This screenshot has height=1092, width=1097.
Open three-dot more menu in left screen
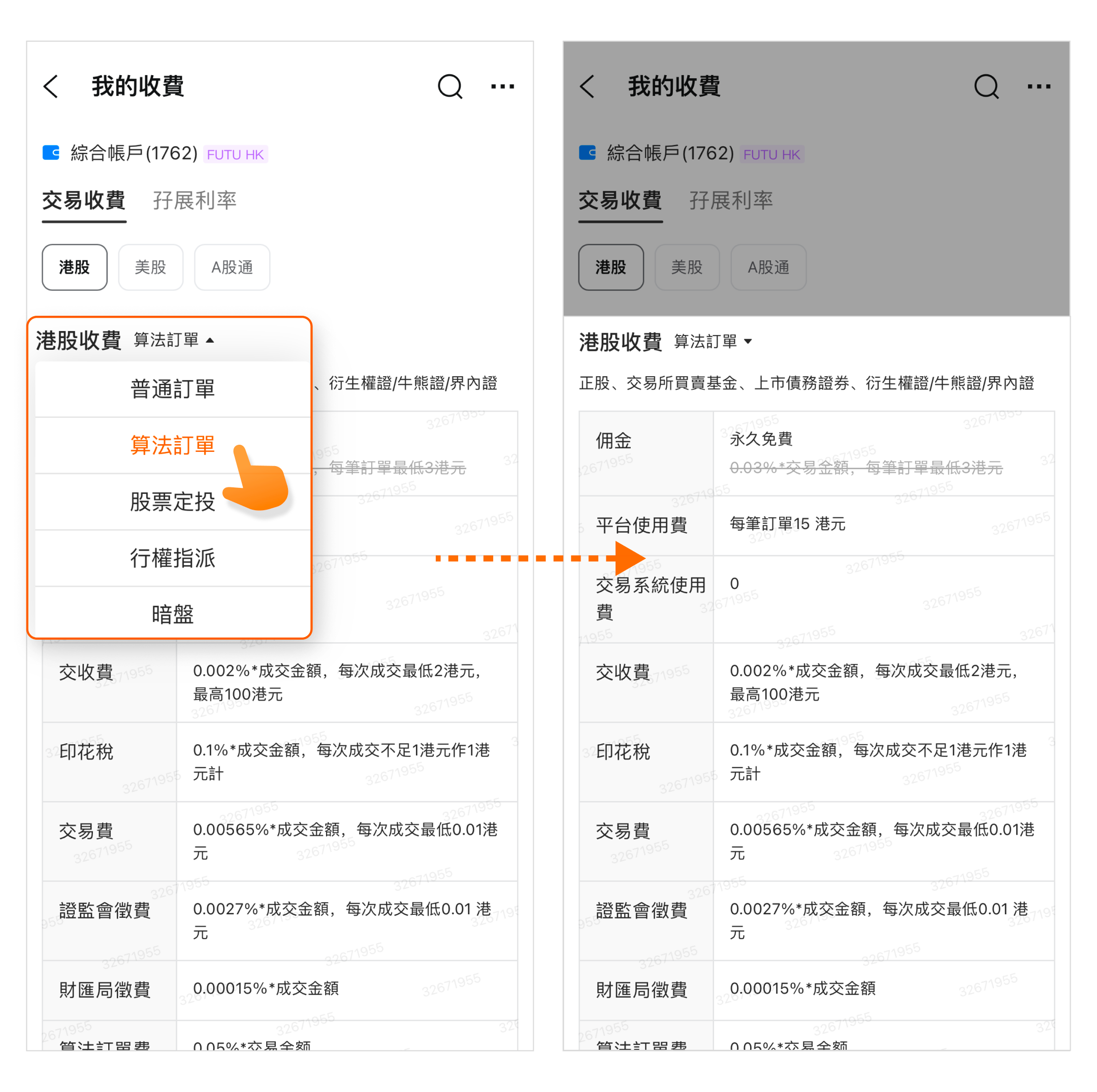click(502, 87)
